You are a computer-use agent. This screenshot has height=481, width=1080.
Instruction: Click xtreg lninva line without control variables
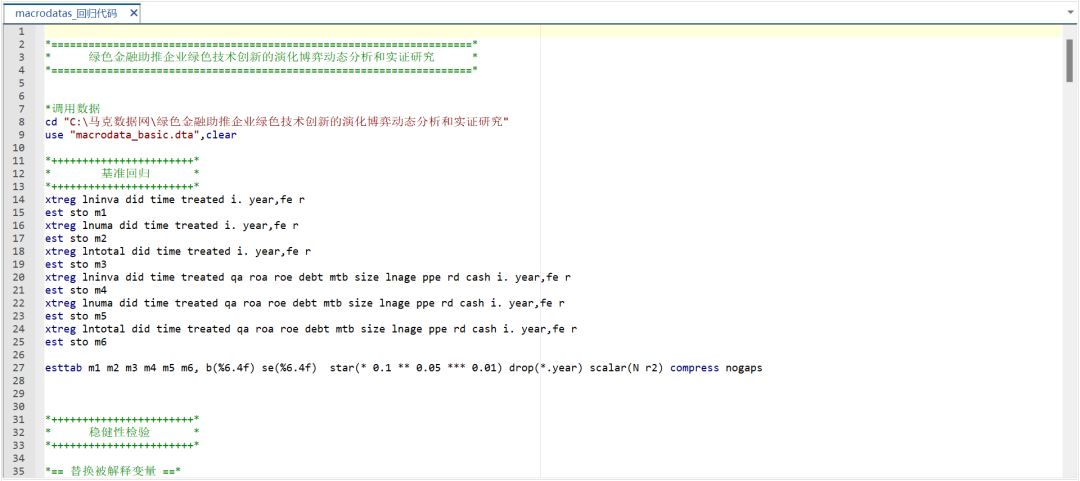[175, 200]
